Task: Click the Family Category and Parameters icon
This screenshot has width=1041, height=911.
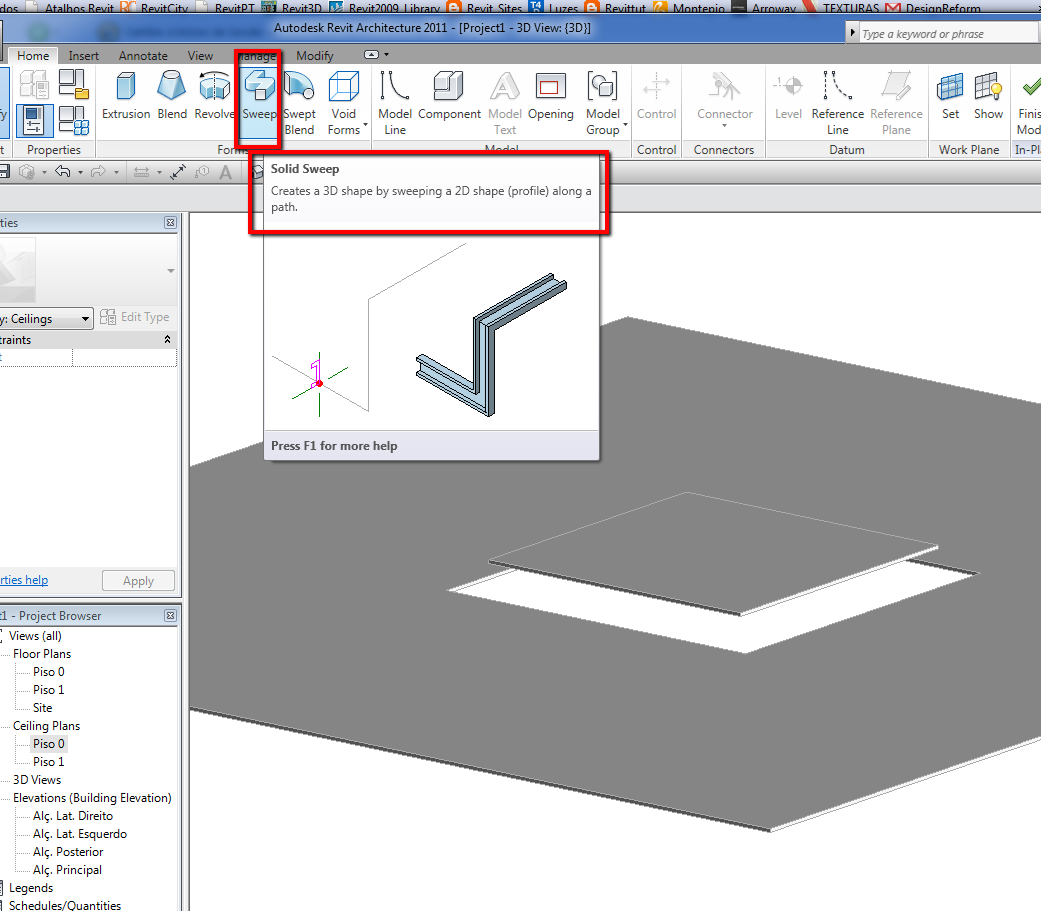Action: pyautogui.click(x=74, y=84)
